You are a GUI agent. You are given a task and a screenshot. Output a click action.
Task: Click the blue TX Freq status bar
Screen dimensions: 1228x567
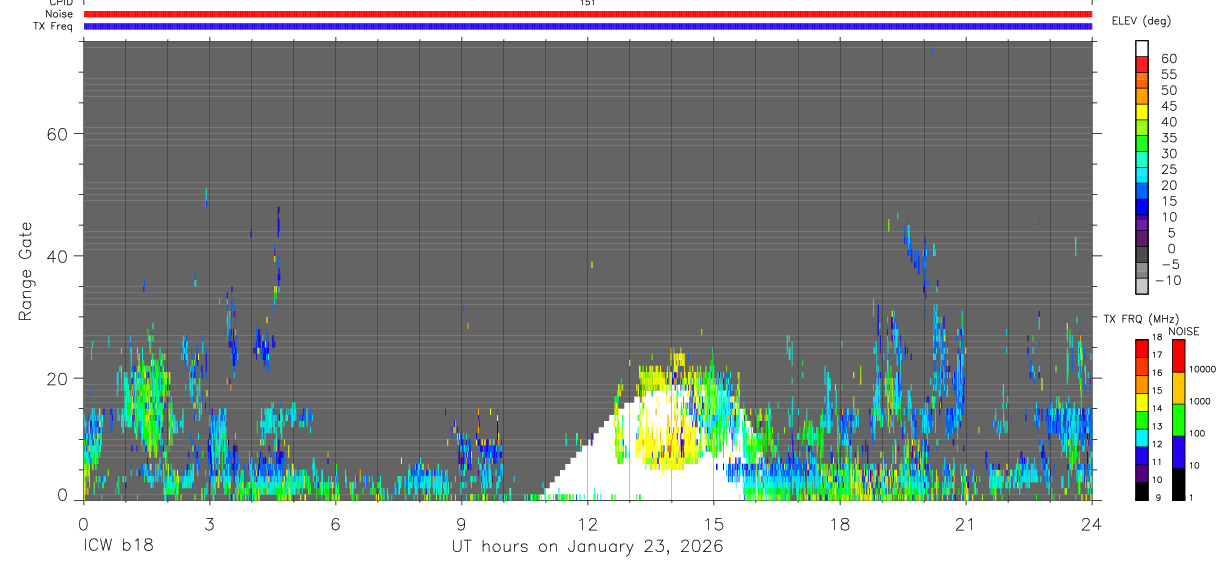point(588,26)
